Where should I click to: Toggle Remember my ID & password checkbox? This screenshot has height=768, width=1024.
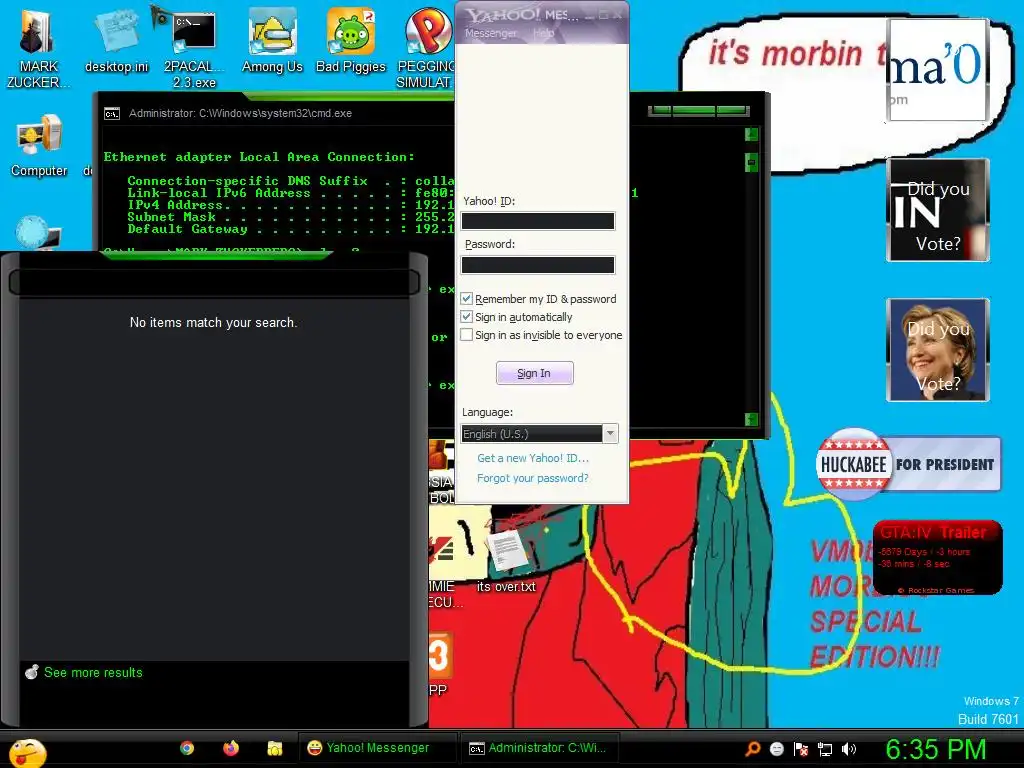click(x=466, y=298)
